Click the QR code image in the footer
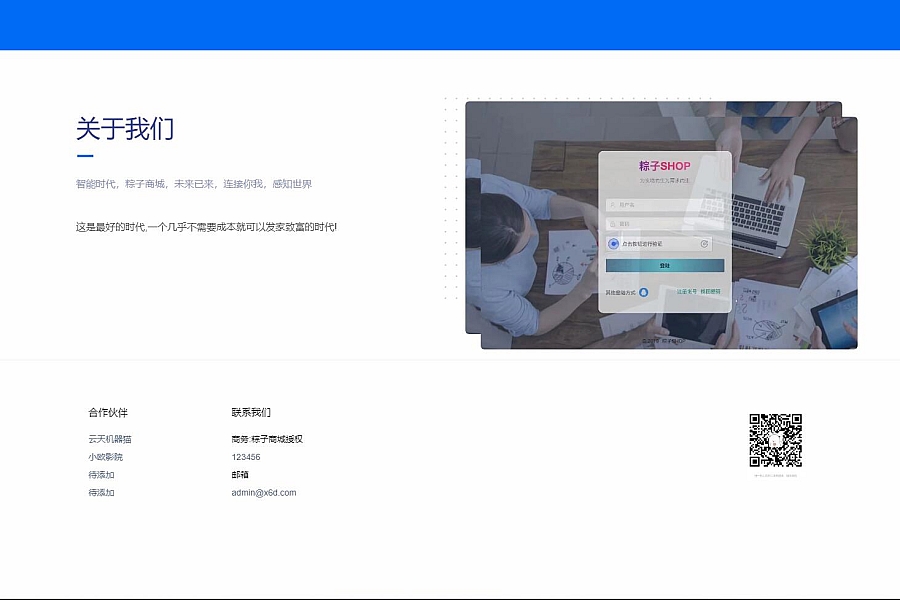The height and width of the screenshot is (600, 900). (775, 440)
